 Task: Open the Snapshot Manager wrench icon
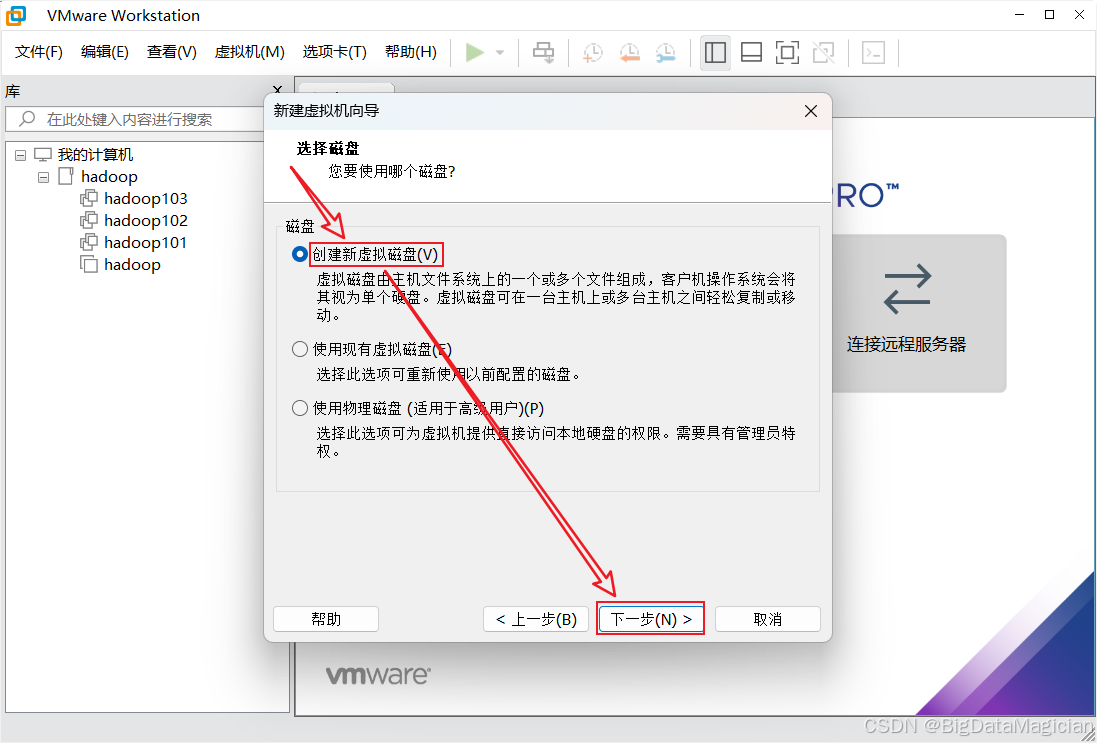coord(665,52)
